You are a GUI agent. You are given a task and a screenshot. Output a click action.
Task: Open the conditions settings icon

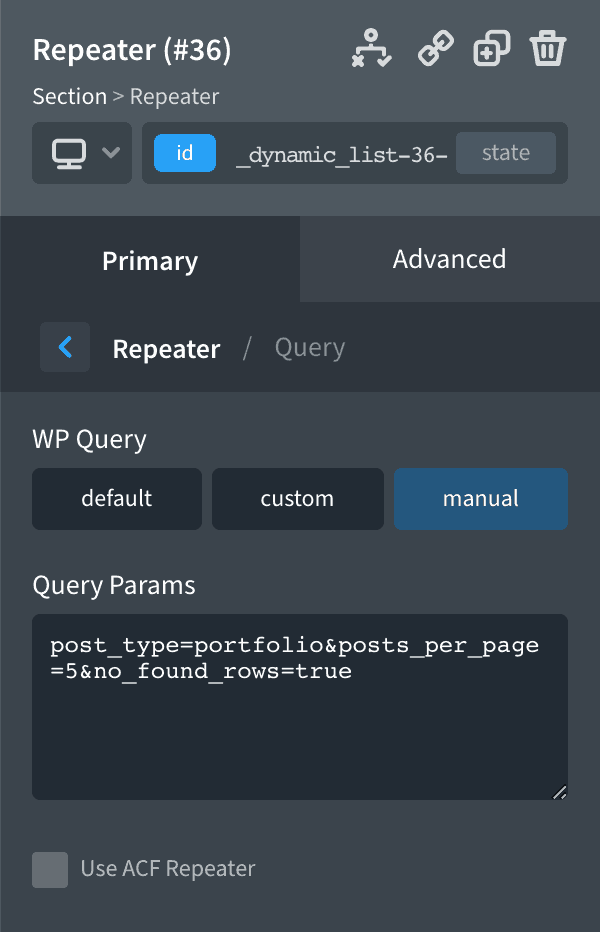pos(371,48)
